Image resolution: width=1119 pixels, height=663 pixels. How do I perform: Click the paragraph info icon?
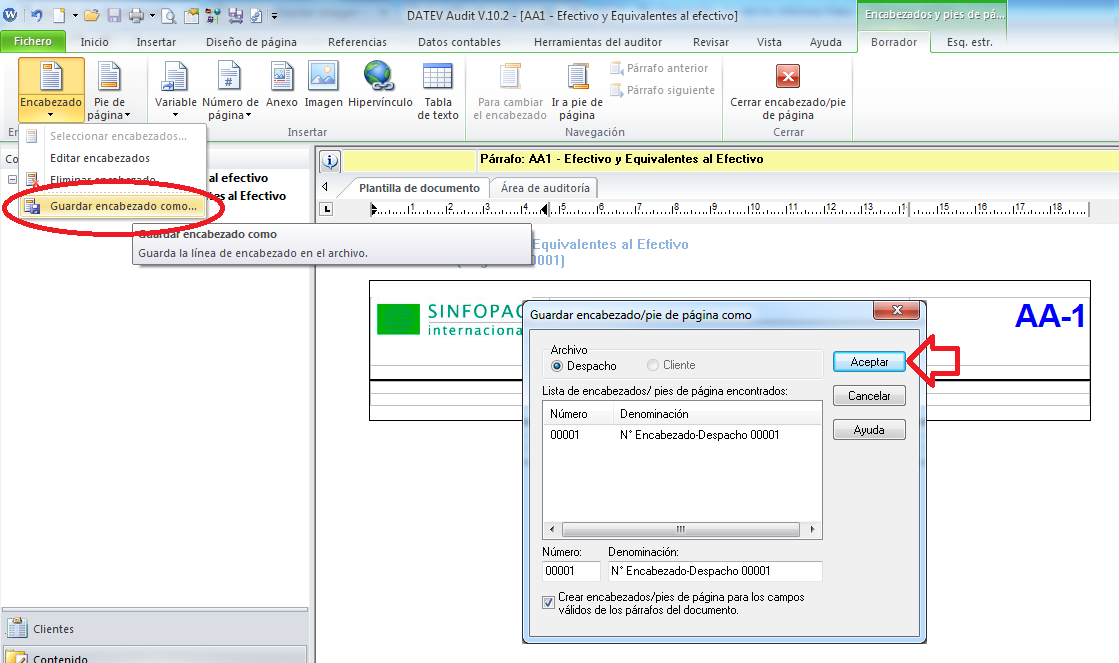pyautogui.click(x=330, y=161)
